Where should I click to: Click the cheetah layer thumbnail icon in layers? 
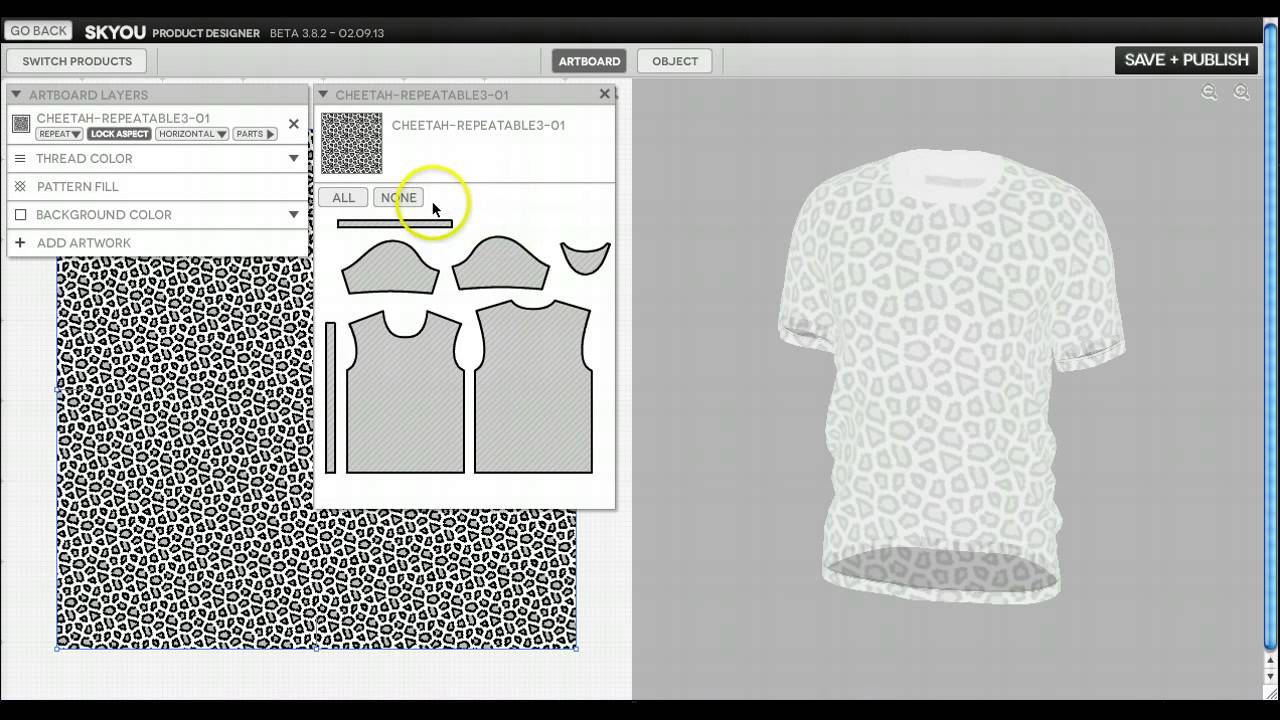pyautogui.click(x=21, y=124)
